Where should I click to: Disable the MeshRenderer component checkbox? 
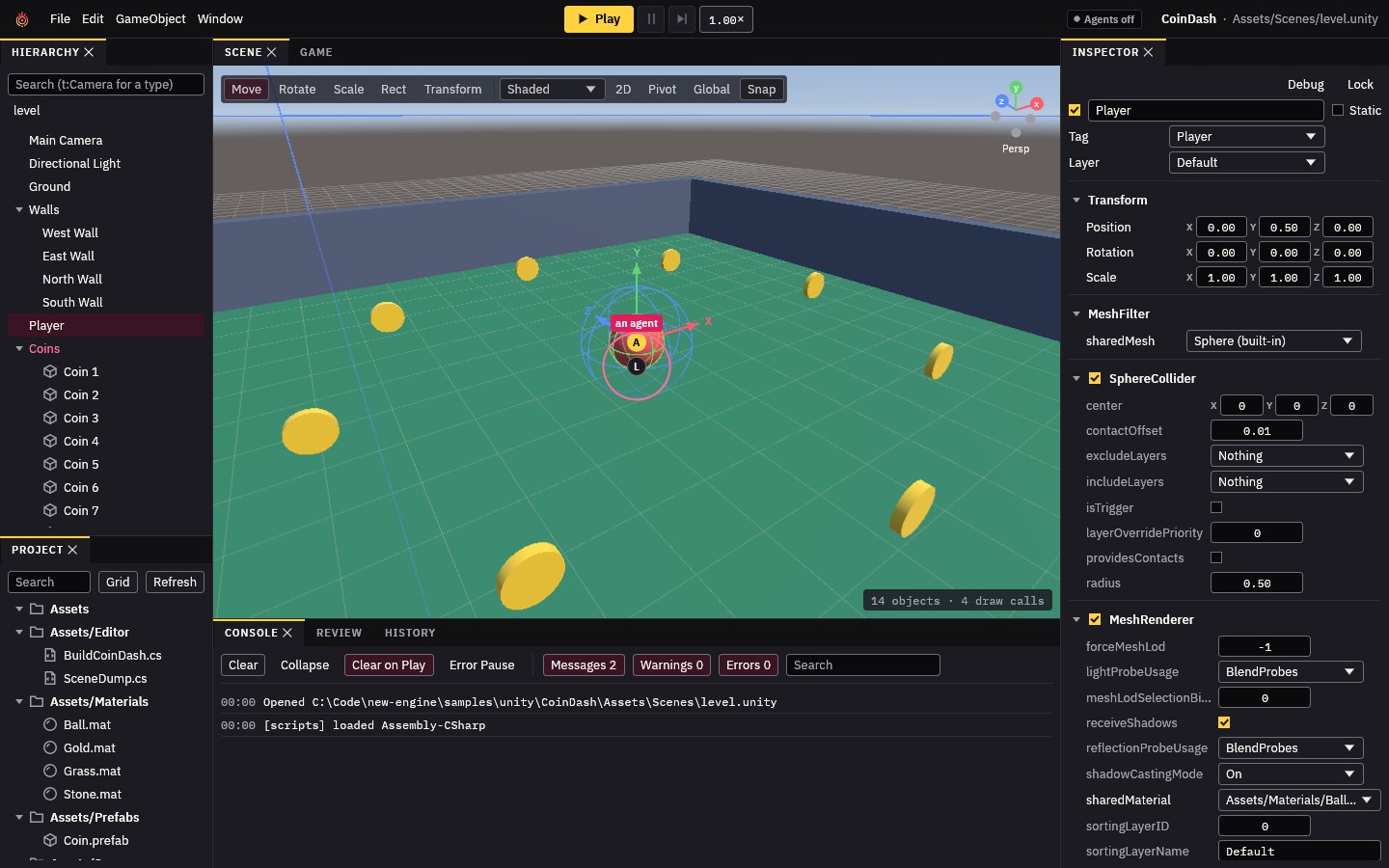click(x=1095, y=619)
